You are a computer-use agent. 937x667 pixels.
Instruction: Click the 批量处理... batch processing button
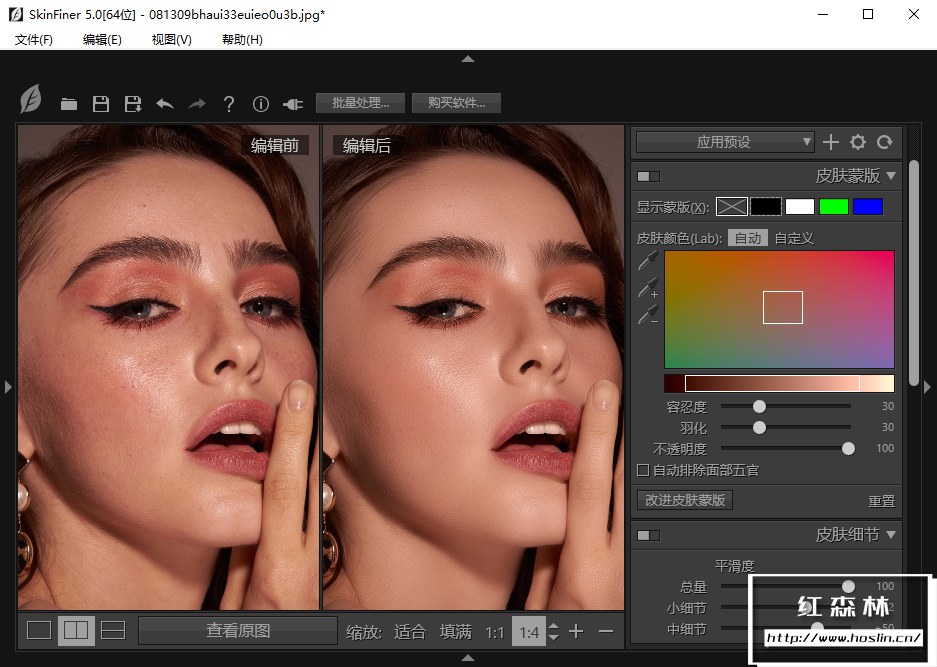click(x=360, y=103)
